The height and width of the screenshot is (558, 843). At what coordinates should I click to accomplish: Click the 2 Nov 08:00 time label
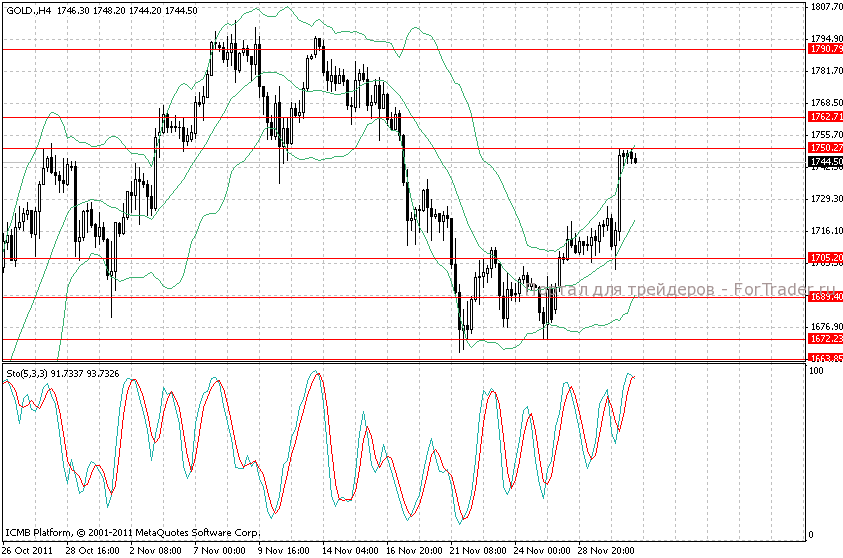[x=155, y=550]
